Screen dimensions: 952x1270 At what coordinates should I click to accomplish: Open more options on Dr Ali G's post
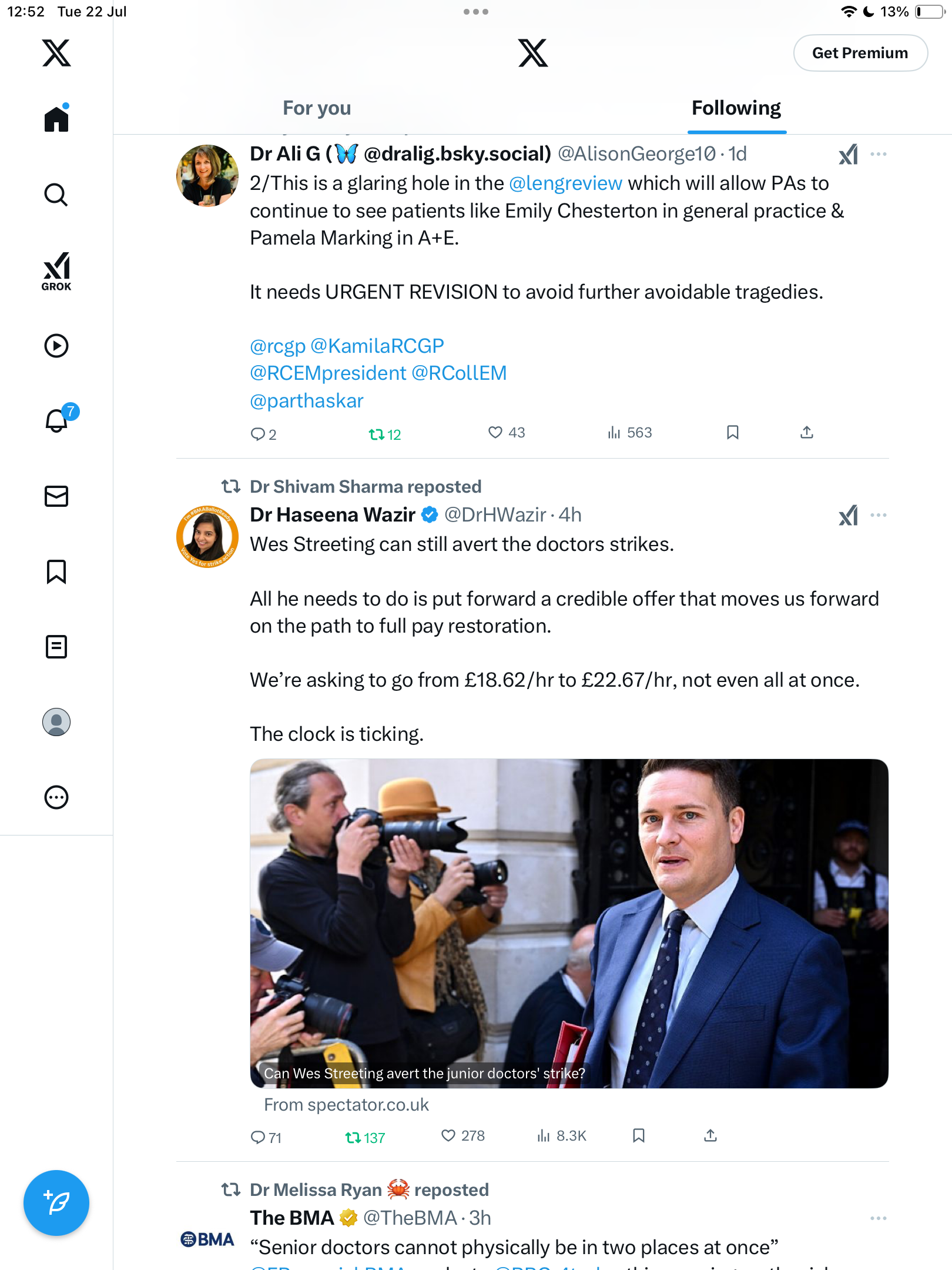coord(879,154)
